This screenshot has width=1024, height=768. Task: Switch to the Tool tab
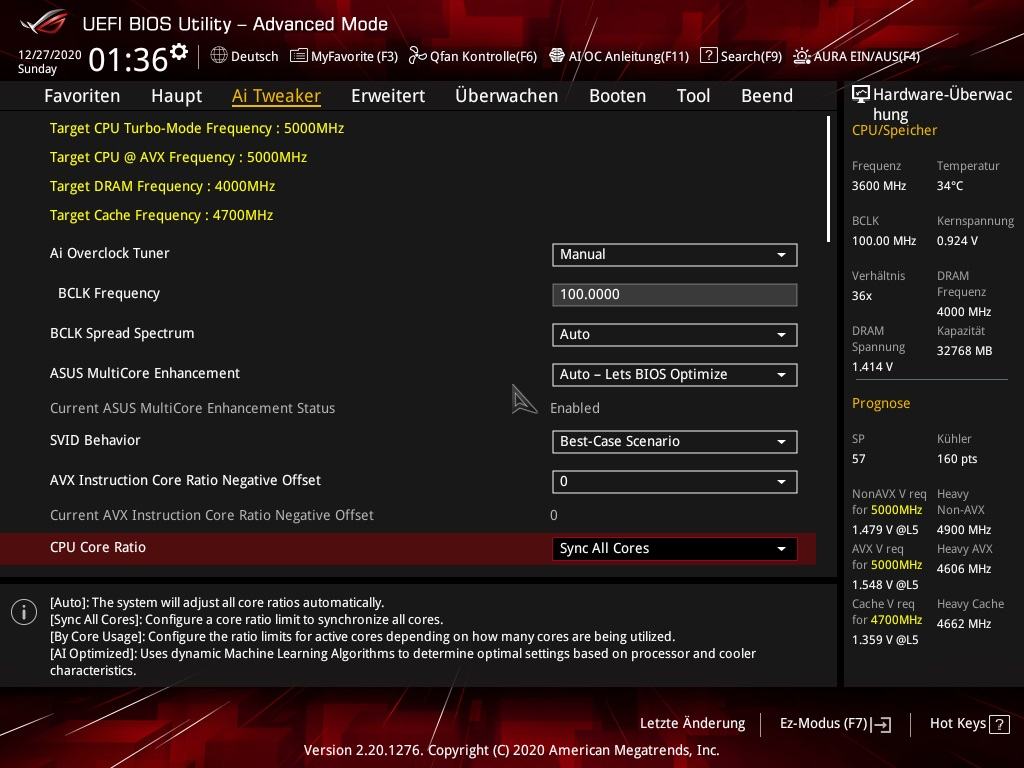click(693, 95)
